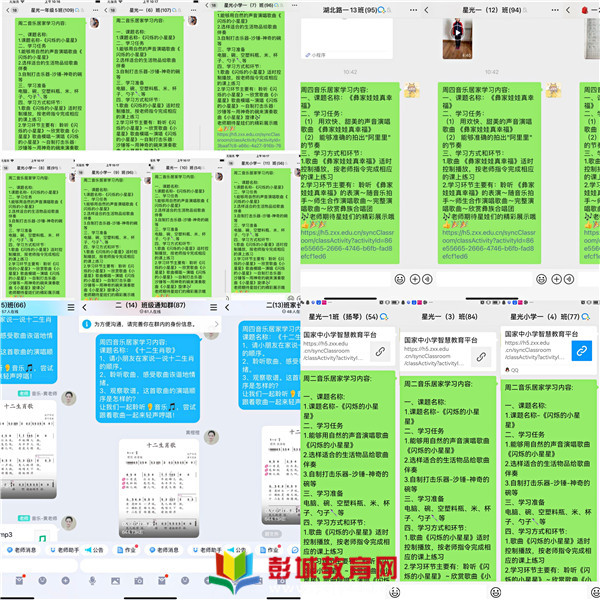The width and height of the screenshot is (600, 600).
Task: Open h5.zxx.edu.cn link in 湖北路一13班 message
Action: 347,244
